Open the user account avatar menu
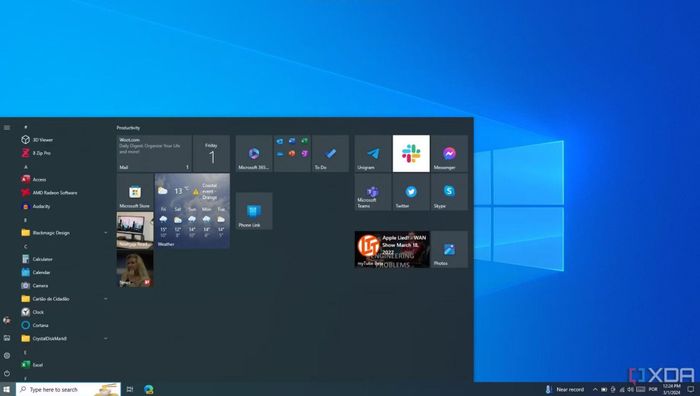The width and height of the screenshot is (700, 396). [7, 320]
